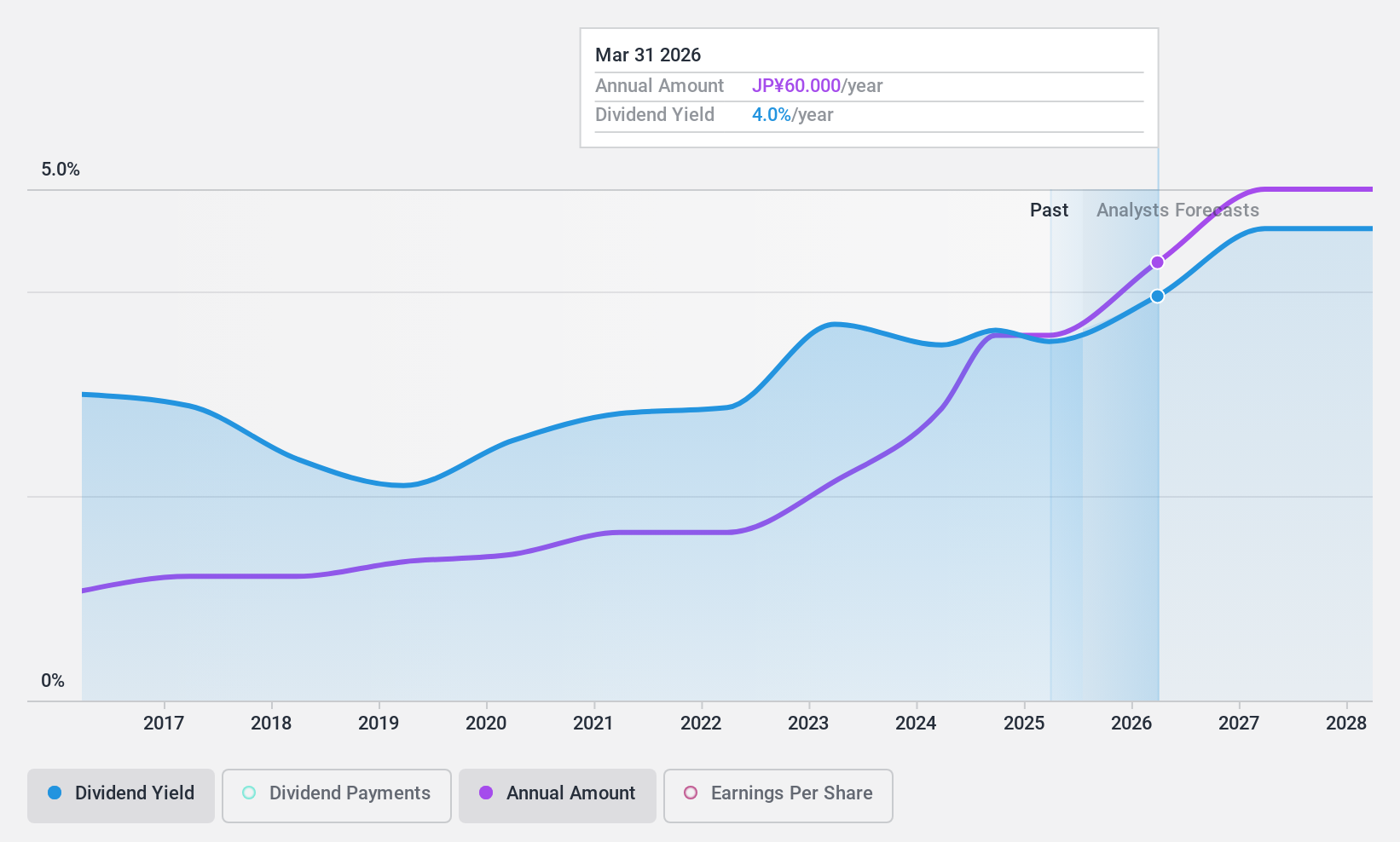Click the purple dot in Annual Amount legend
Image resolution: width=1400 pixels, height=842 pixels.
[486, 793]
